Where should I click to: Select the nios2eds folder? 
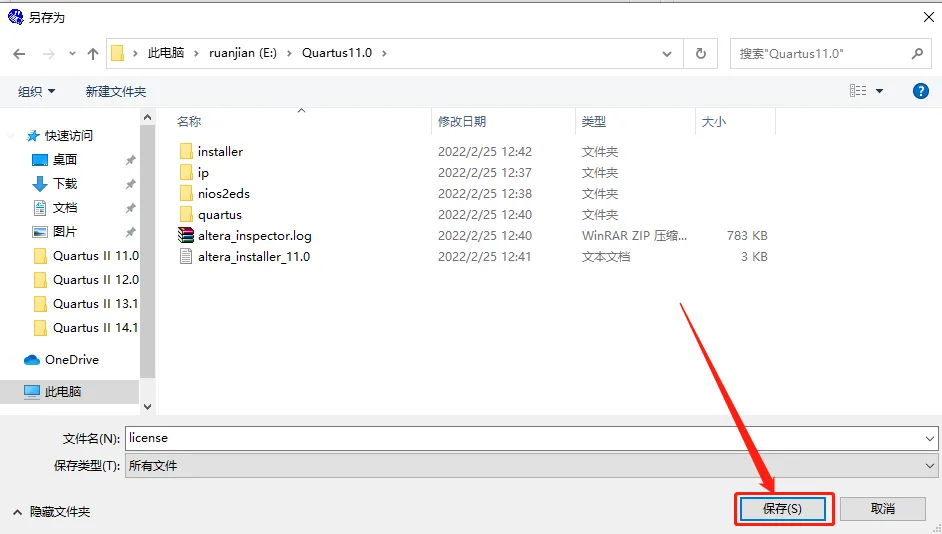(223, 193)
